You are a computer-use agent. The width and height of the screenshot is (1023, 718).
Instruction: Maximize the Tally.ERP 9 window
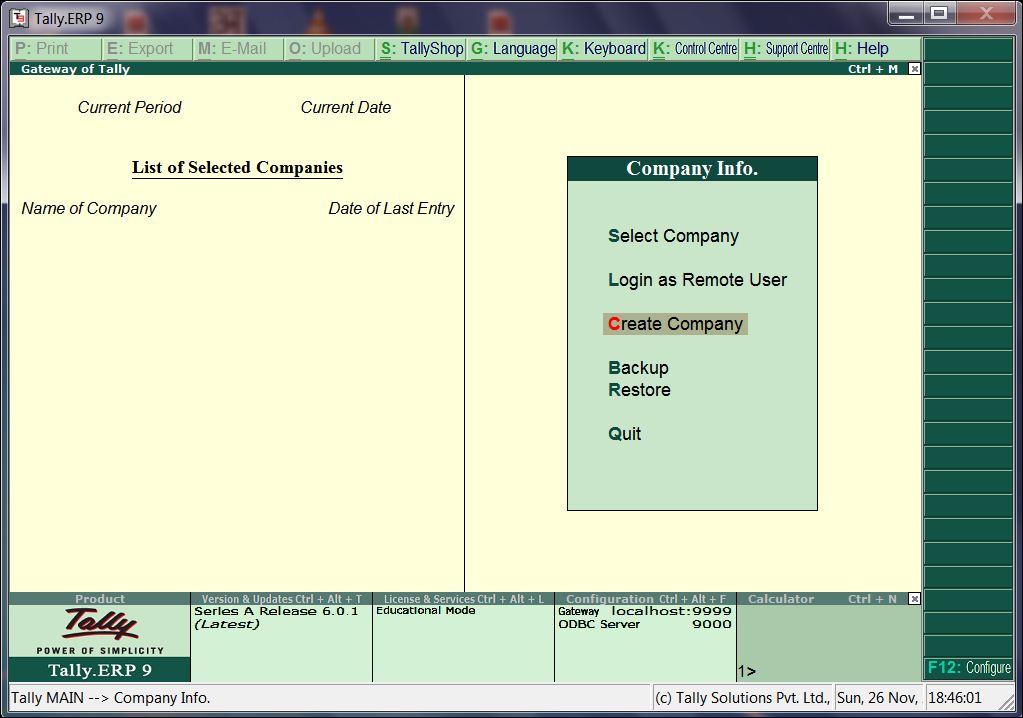[x=939, y=14]
